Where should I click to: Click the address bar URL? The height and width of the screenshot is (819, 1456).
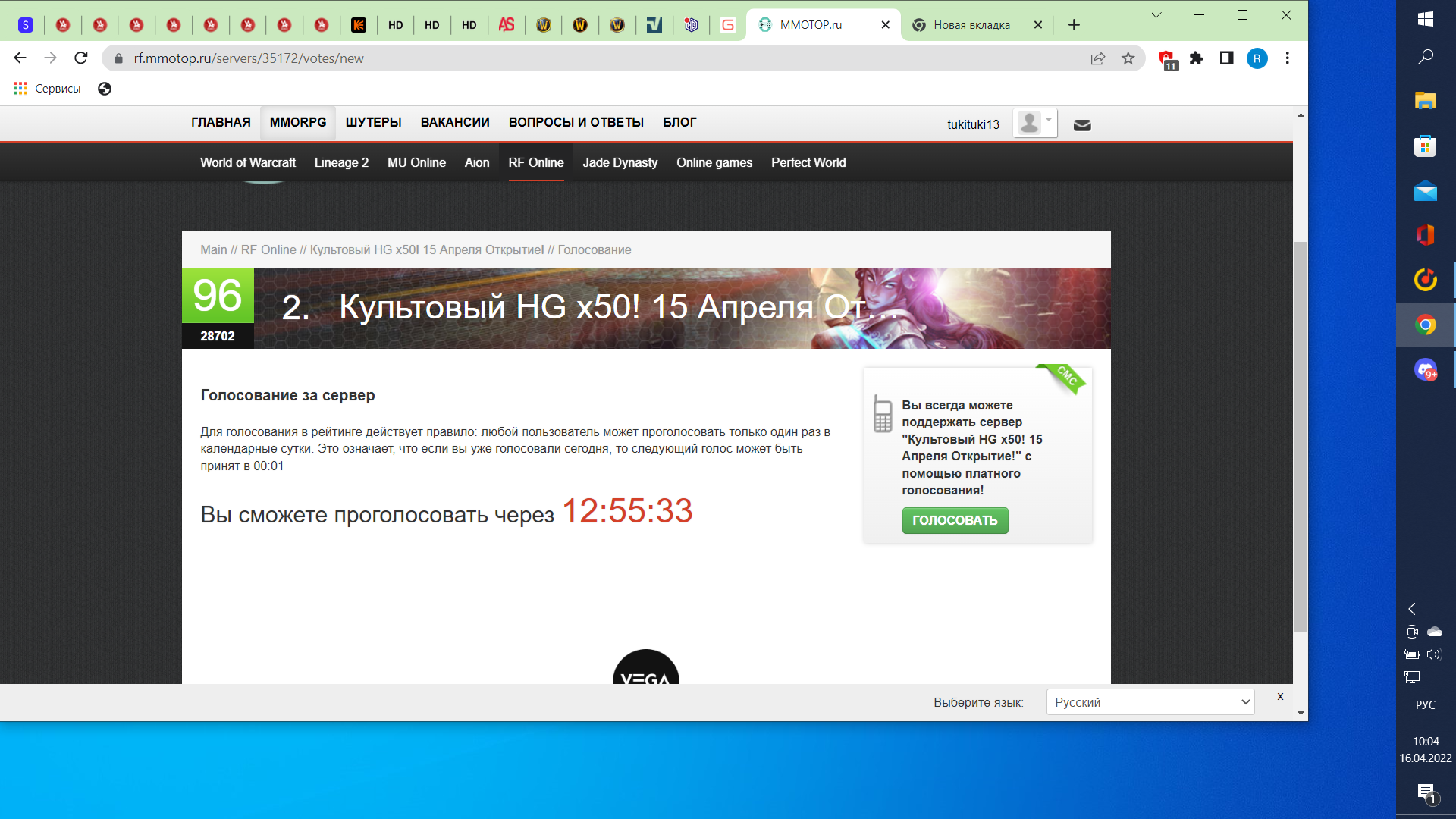(x=249, y=58)
